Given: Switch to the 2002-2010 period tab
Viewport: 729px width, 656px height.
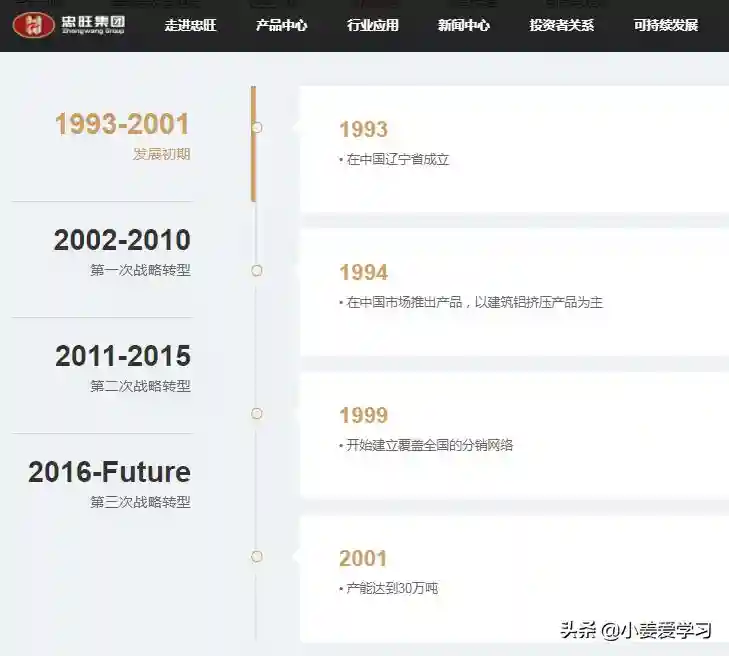Looking at the screenshot, I should pyautogui.click(x=121, y=241).
